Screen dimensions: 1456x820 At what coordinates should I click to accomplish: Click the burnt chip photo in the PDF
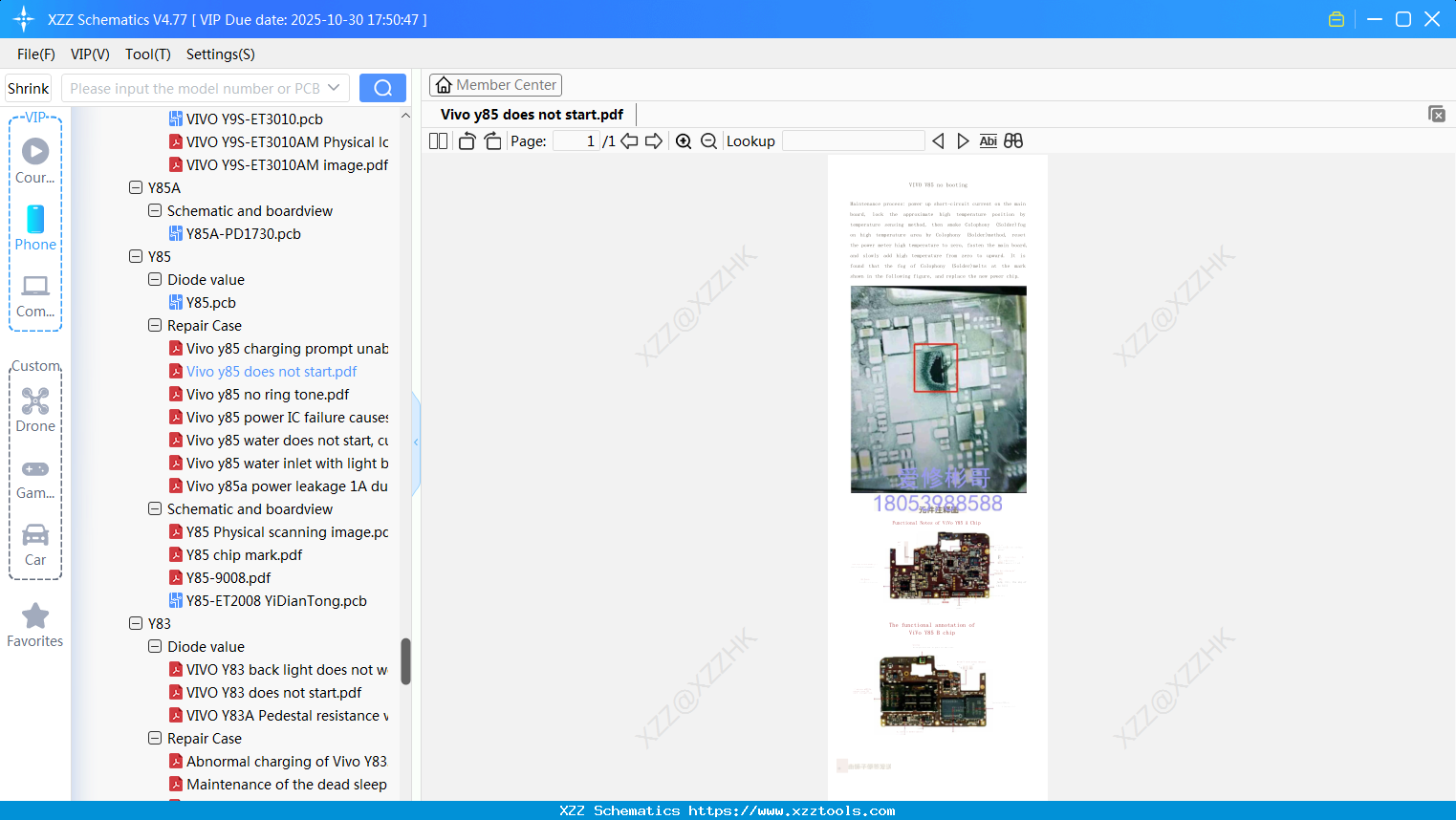tap(939, 389)
